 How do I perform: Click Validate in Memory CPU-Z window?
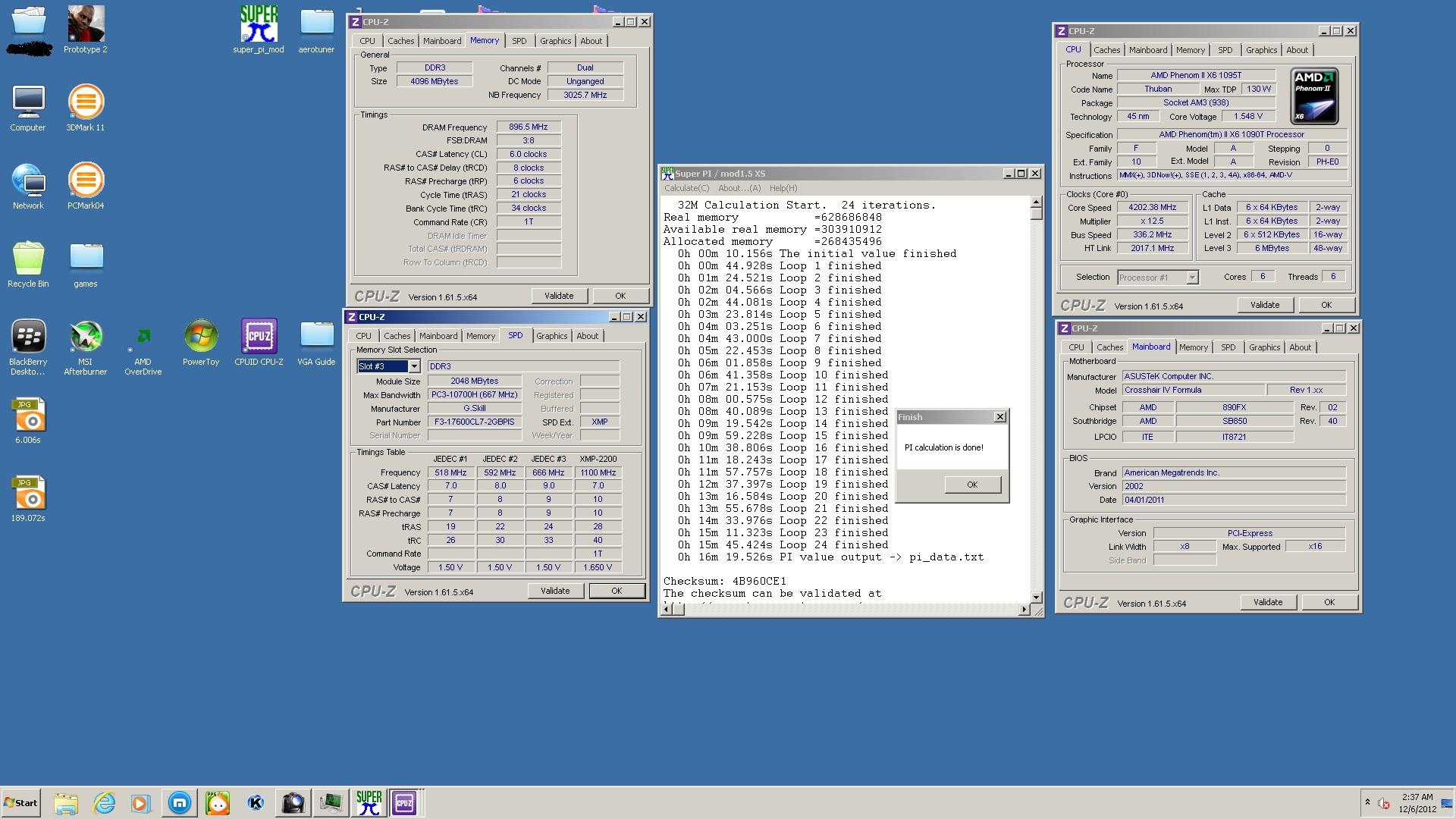(x=559, y=296)
